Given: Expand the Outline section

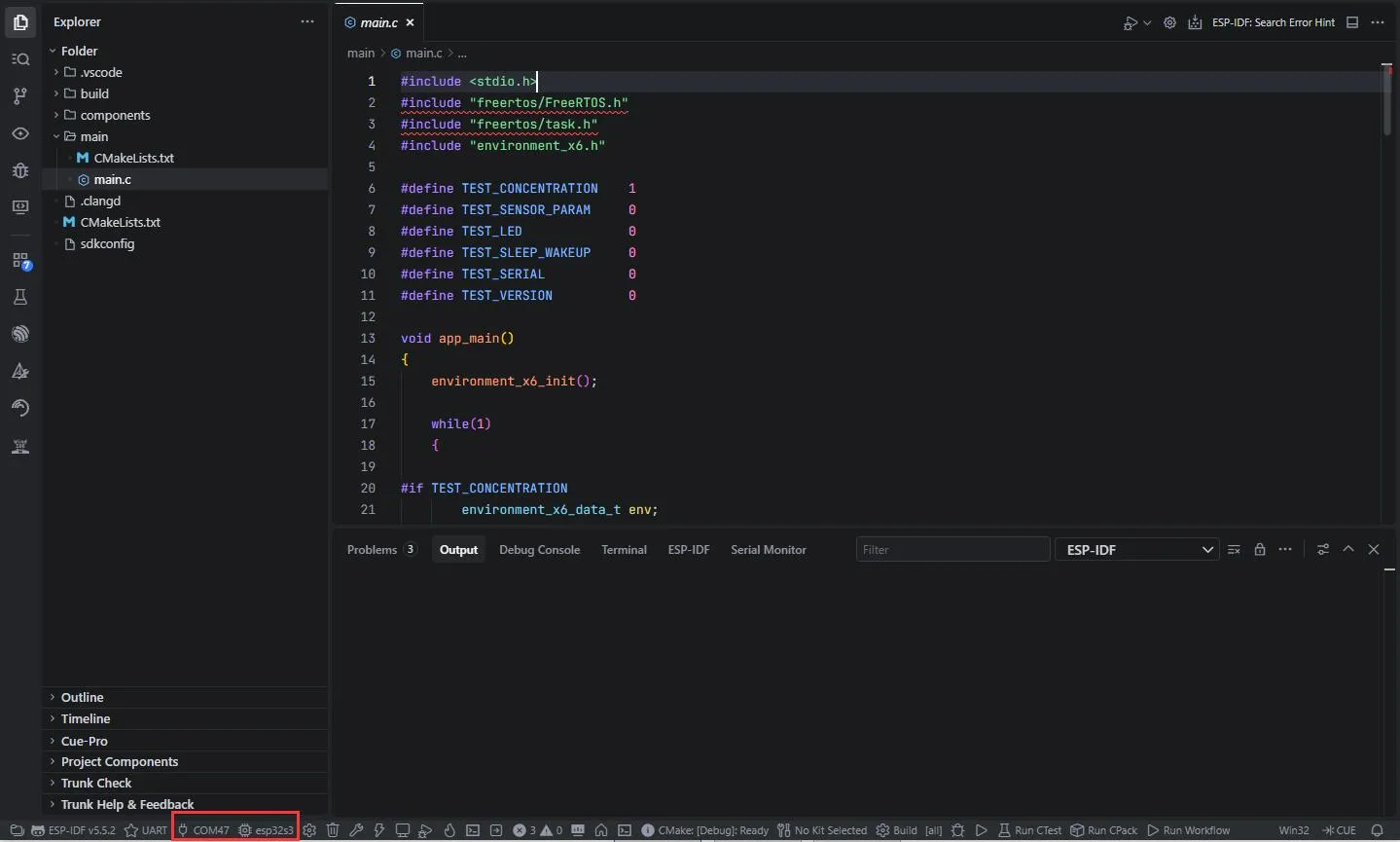Looking at the screenshot, I should point(83,697).
